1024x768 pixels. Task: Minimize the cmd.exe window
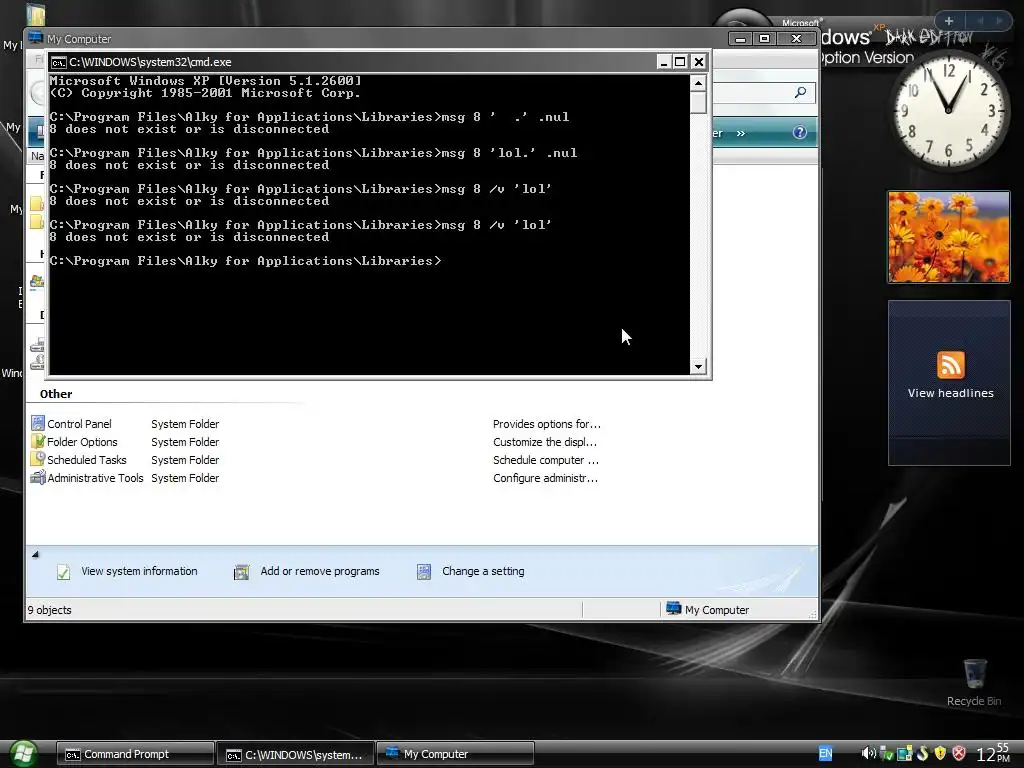[x=664, y=62]
